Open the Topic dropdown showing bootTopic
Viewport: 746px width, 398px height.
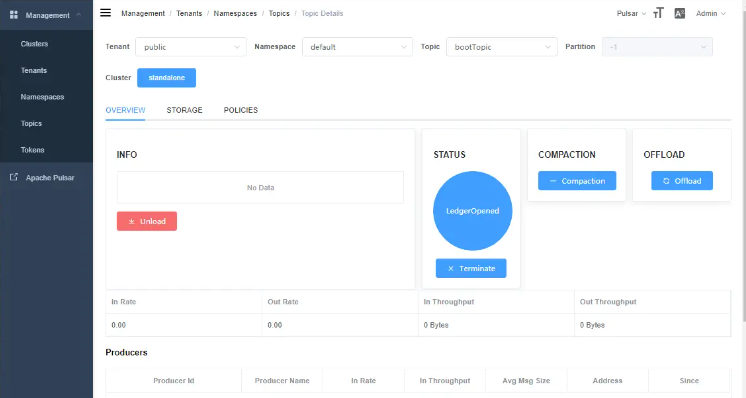[x=501, y=47]
